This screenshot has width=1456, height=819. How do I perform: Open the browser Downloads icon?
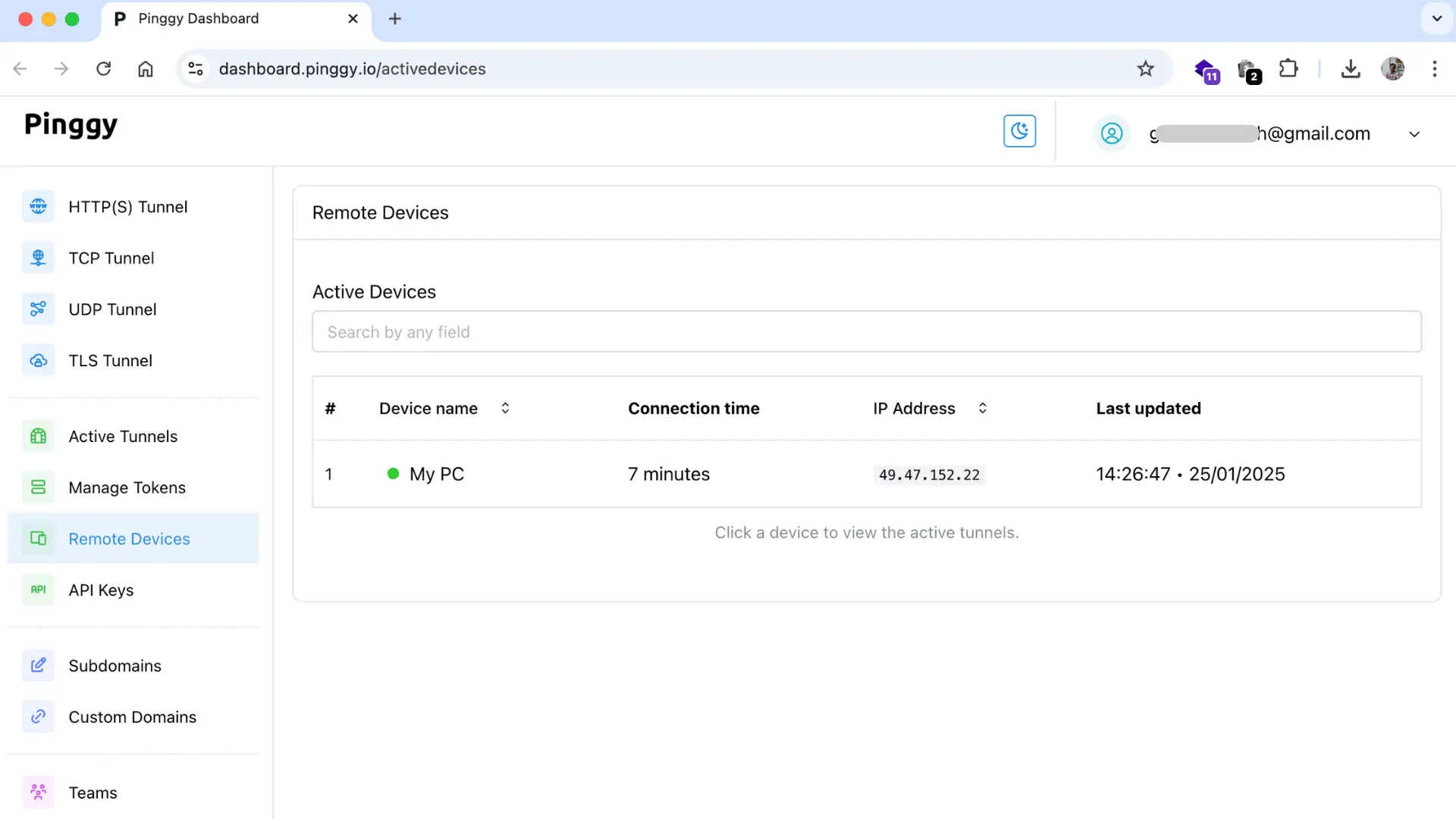[x=1351, y=69]
